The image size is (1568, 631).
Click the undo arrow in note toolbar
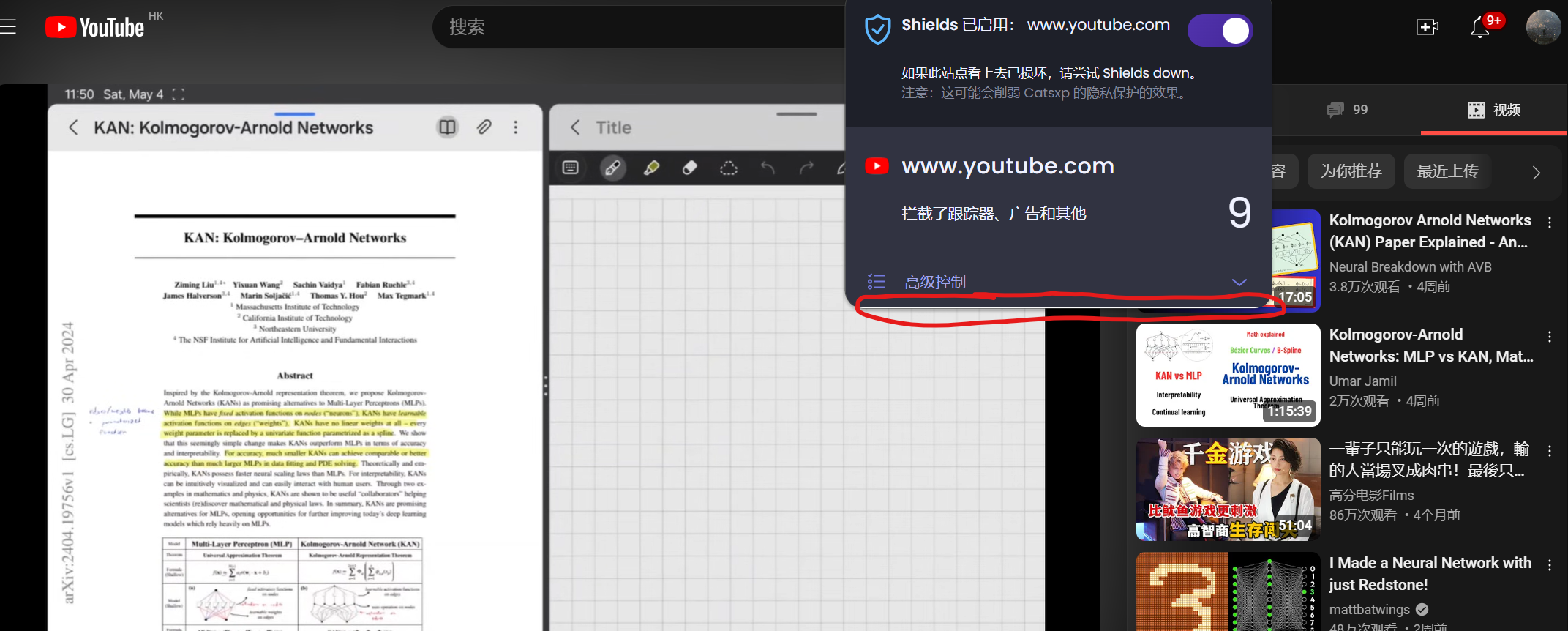pyautogui.click(x=768, y=168)
